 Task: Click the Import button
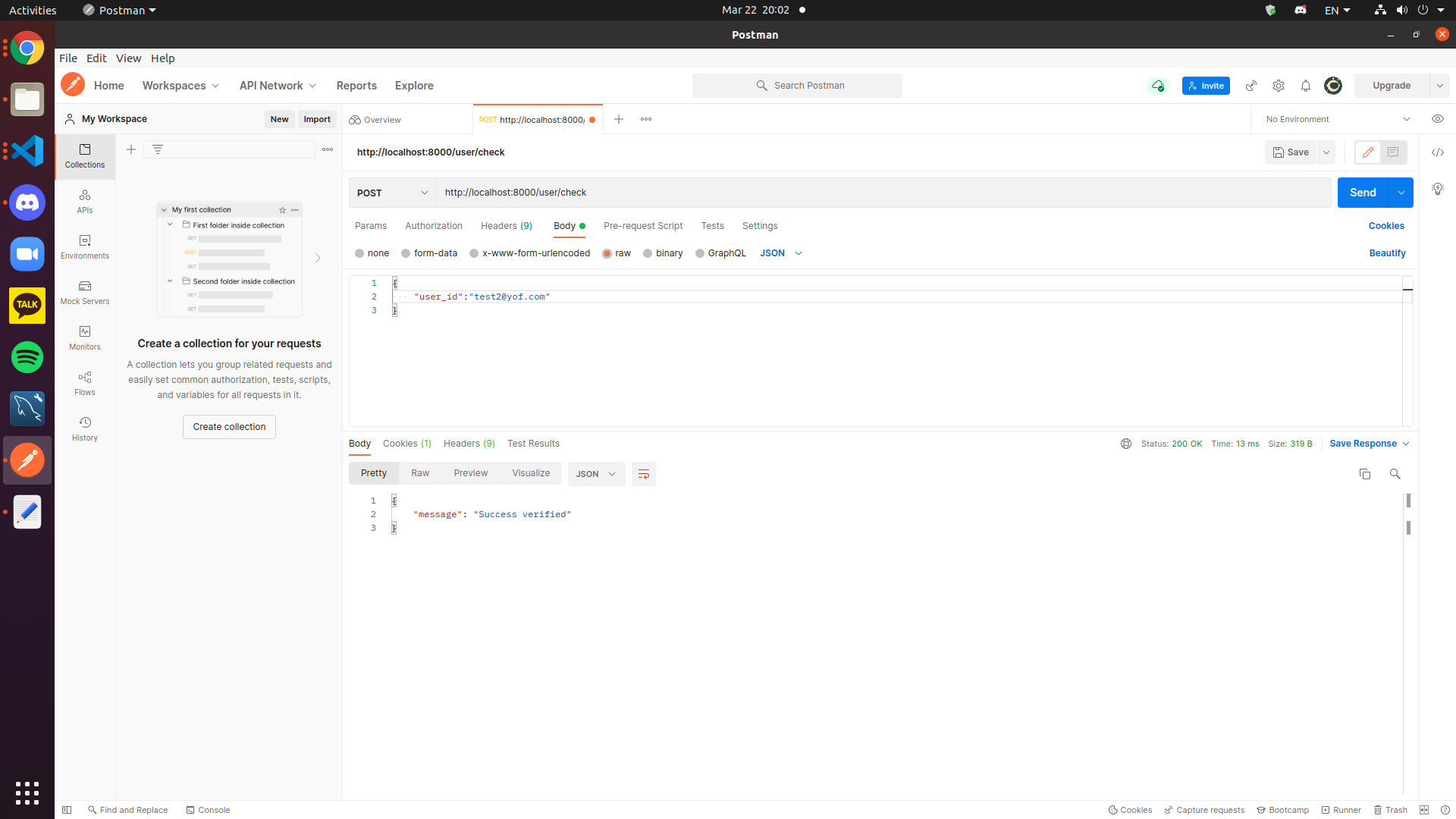pyautogui.click(x=317, y=119)
